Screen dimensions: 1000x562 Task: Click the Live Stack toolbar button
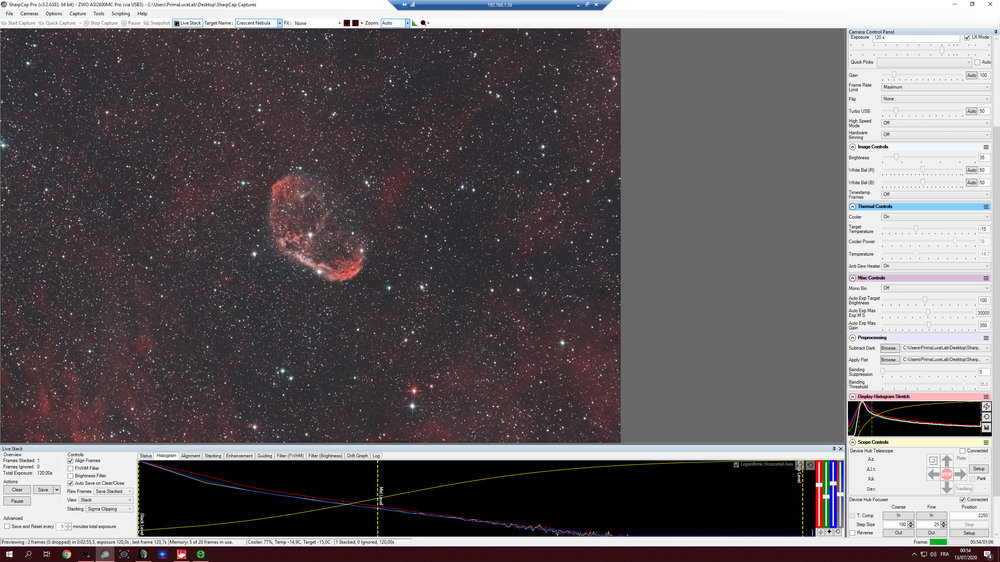pyautogui.click(x=188, y=23)
